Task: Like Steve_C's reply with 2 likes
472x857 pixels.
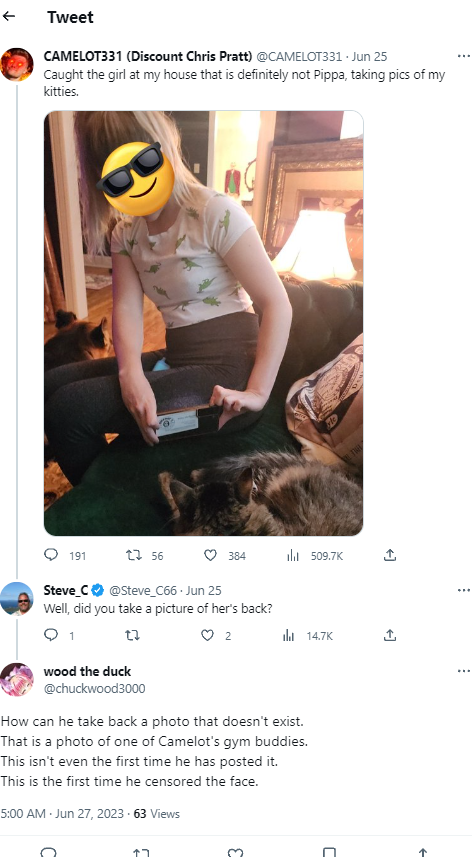Action: point(207,635)
